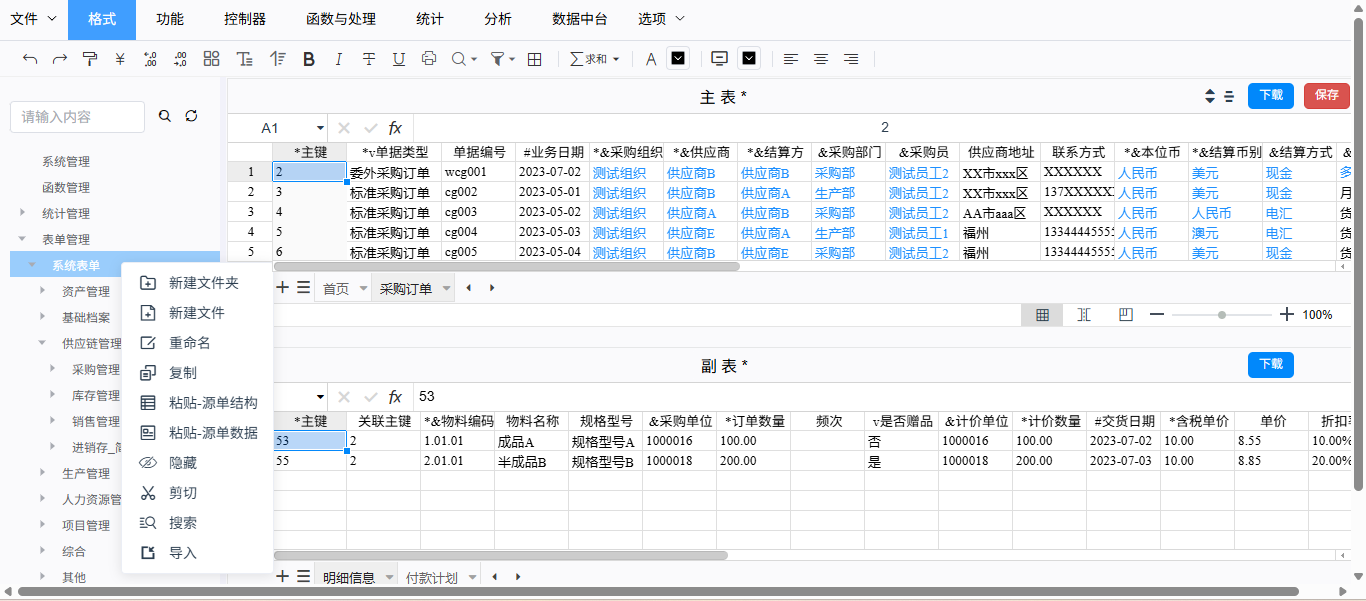Click the 请输入内容 search field
This screenshot has width=1366, height=601.
pyautogui.click(x=78, y=117)
